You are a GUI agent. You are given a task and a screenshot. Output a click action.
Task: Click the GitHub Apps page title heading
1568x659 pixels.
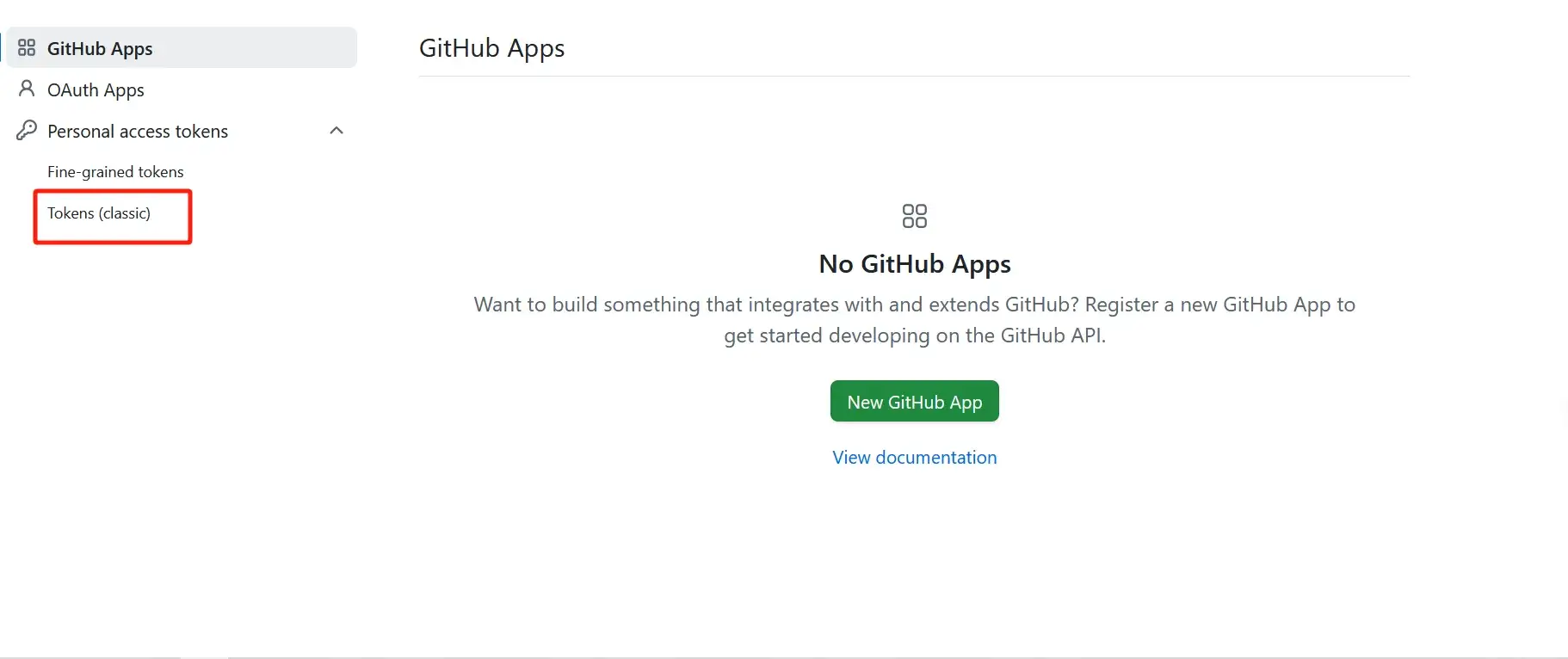pos(491,48)
